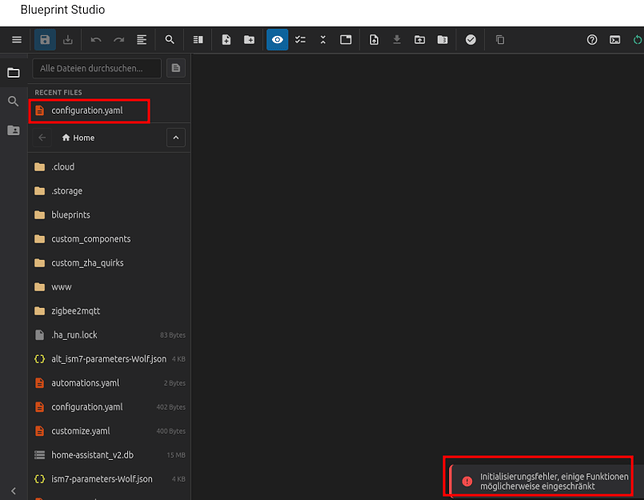
Task: Open the help question mark icon
Action: [592, 40]
